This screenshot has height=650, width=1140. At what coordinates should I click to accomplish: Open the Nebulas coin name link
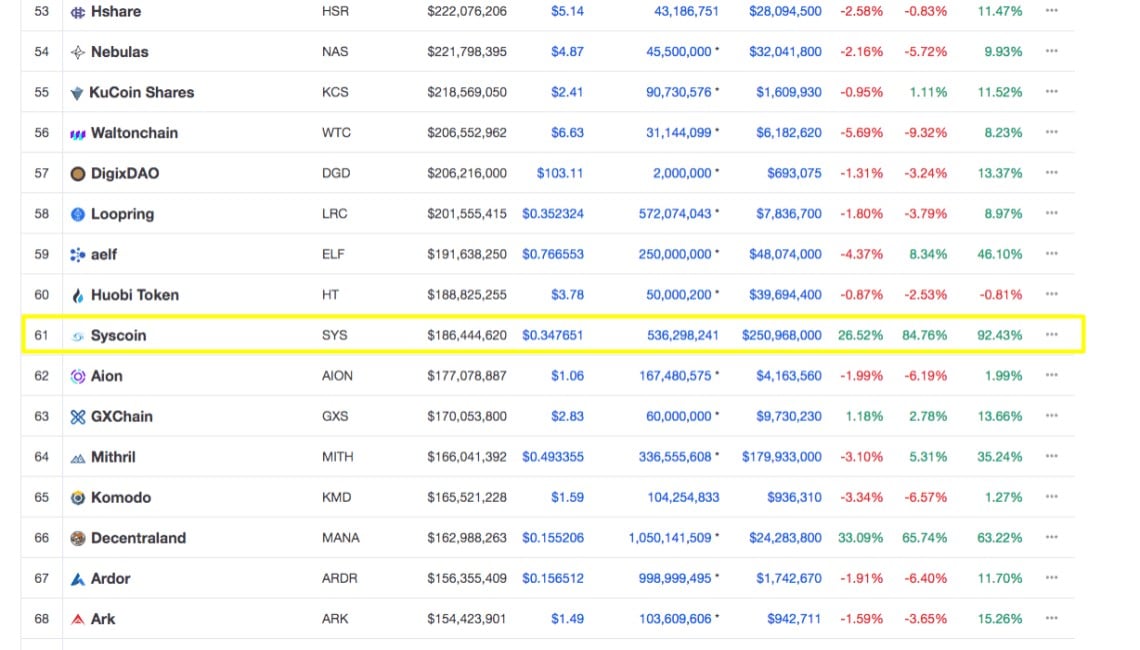(x=119, y=52)
